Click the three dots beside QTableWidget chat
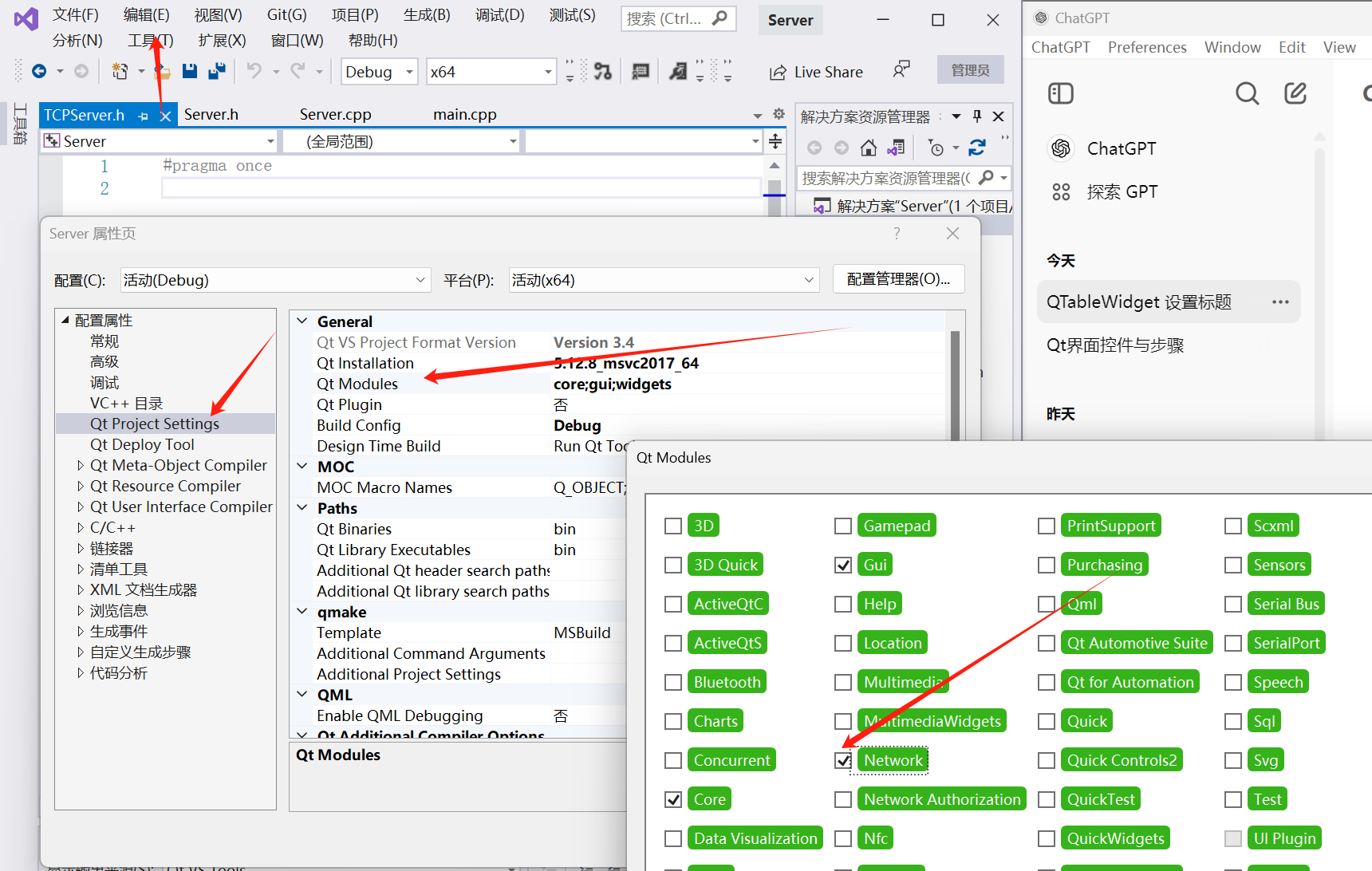1372x871 pixels. (1280, 301)
